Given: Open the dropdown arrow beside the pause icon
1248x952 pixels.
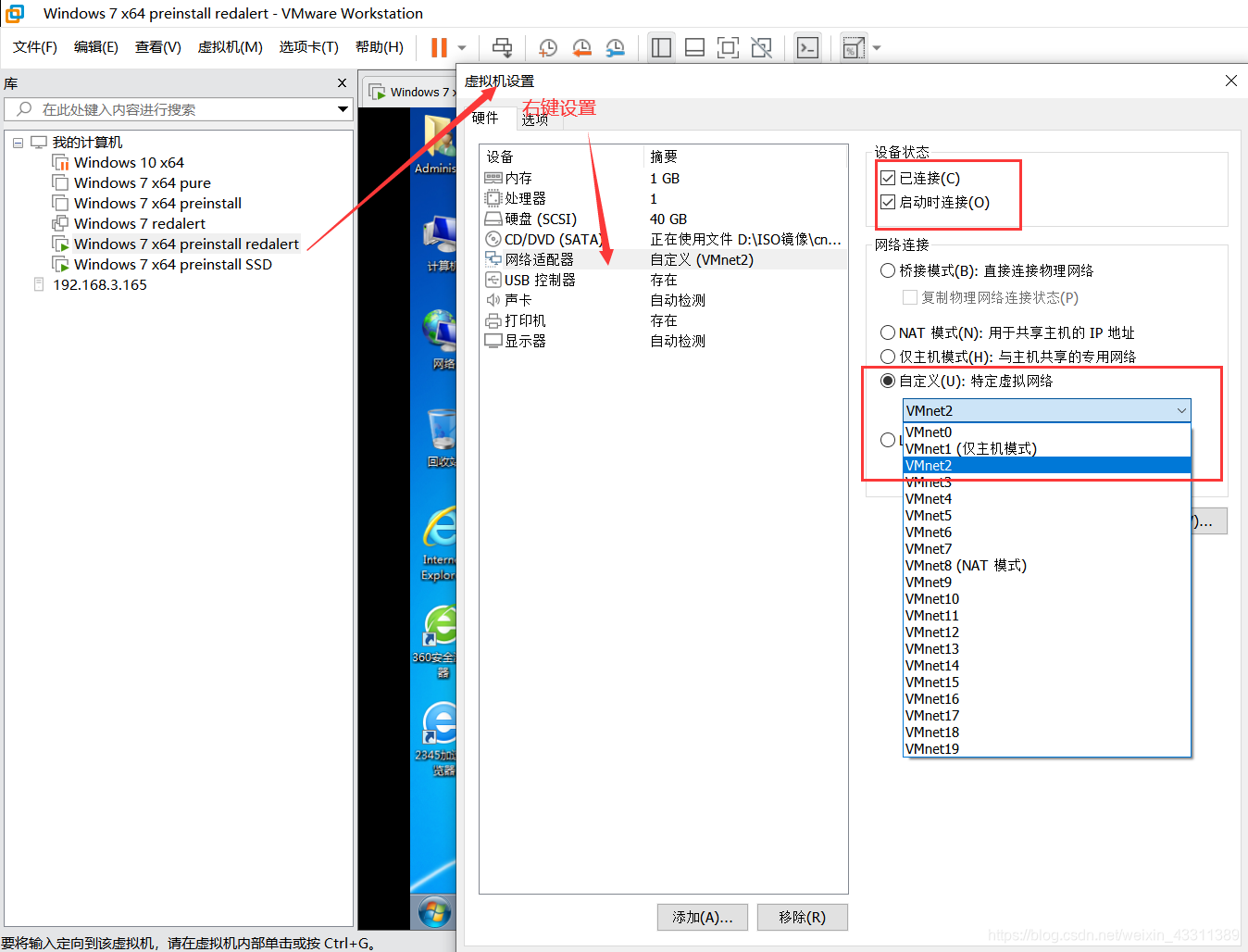Looking at the screenshot, I should click(462, 47).
